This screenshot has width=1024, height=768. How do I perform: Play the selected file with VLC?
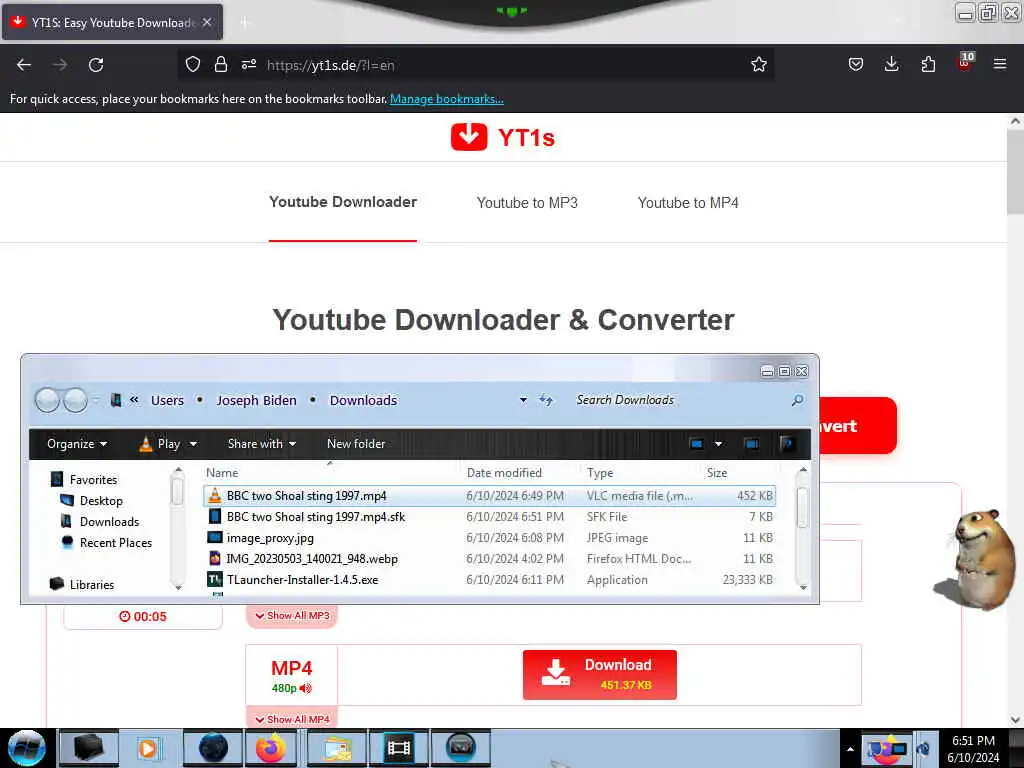tap(161, 443)
